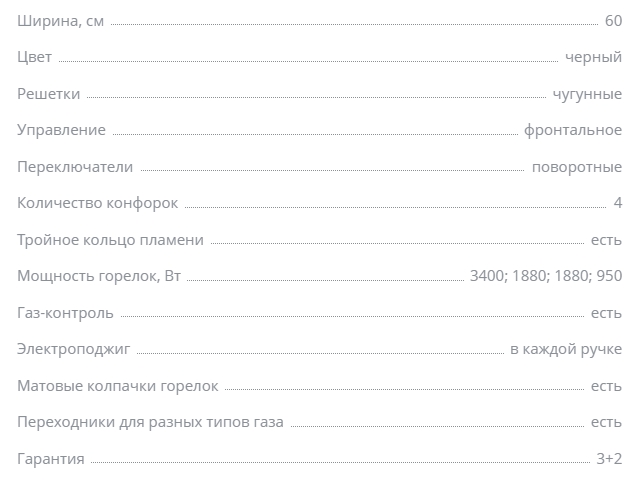Viewport: 640px width, 482px height.
Task: Click the "Управление" label
Action: (61, 130)
